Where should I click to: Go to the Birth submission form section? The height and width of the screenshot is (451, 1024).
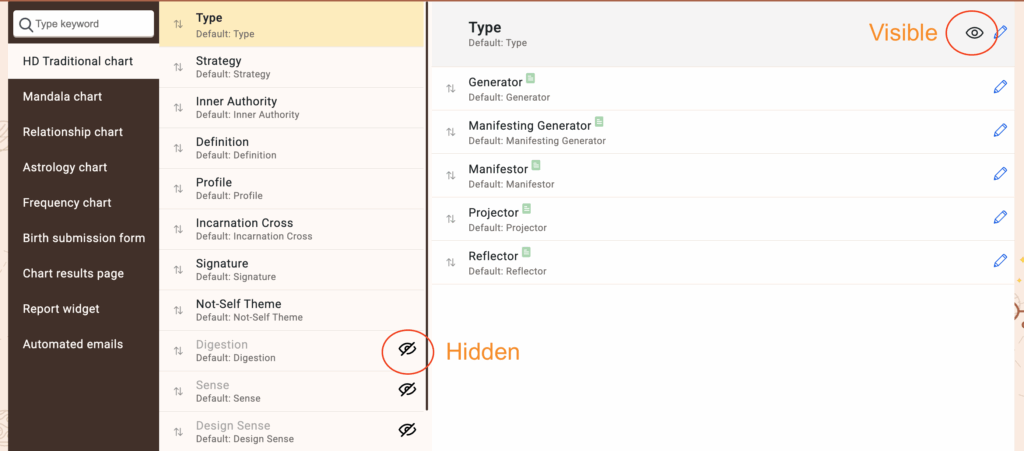84,238
